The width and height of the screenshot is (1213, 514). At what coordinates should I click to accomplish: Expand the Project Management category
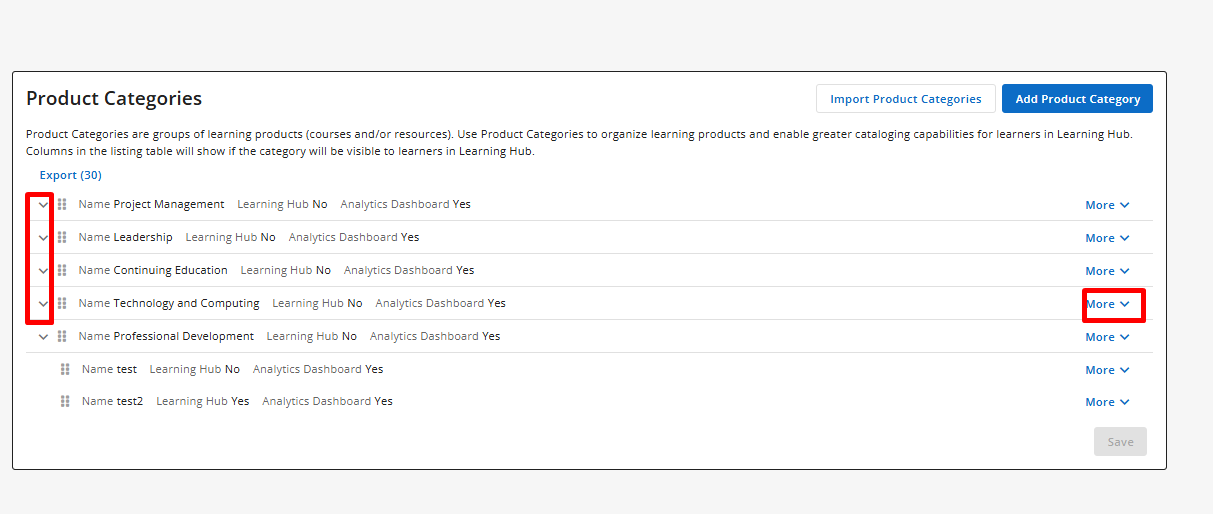click(43, 204)
